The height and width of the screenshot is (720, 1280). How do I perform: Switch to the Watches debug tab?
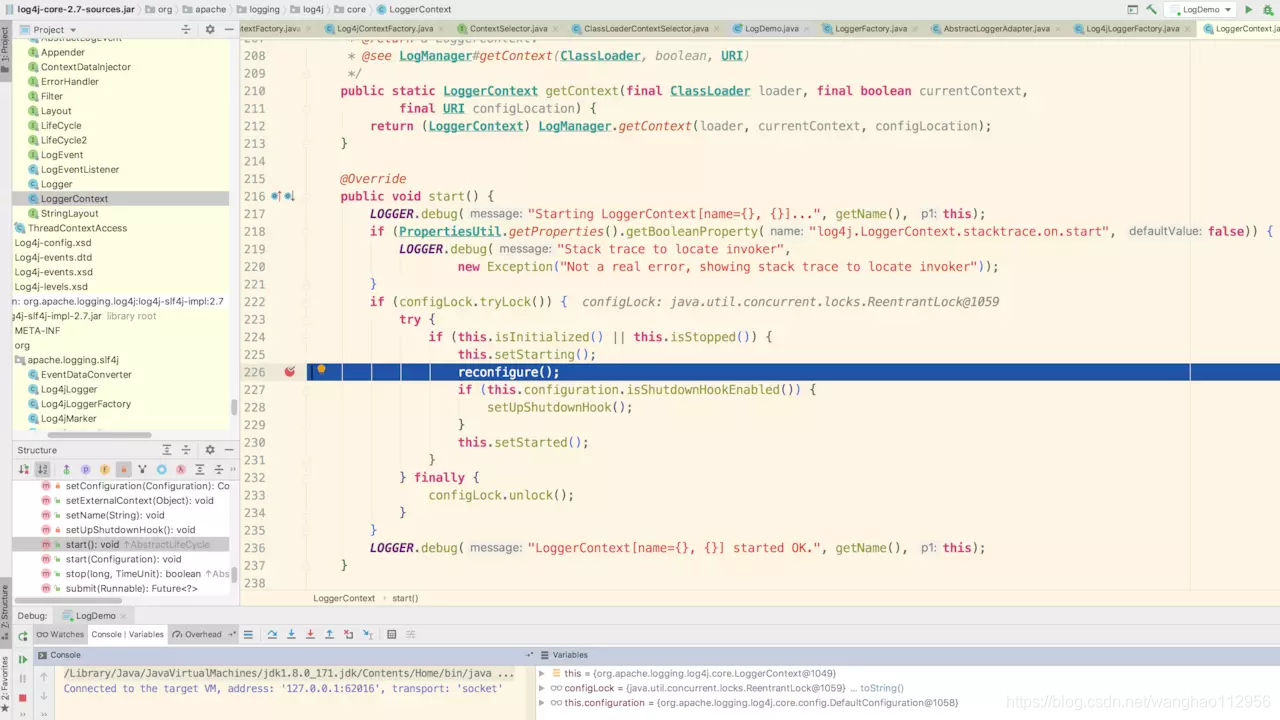coord(60,634)
